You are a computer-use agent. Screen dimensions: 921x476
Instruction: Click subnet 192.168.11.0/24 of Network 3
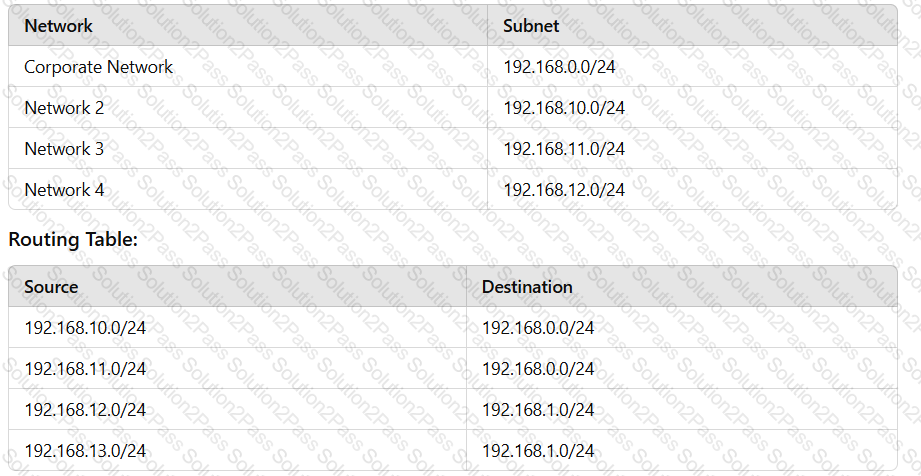(564, 149)
